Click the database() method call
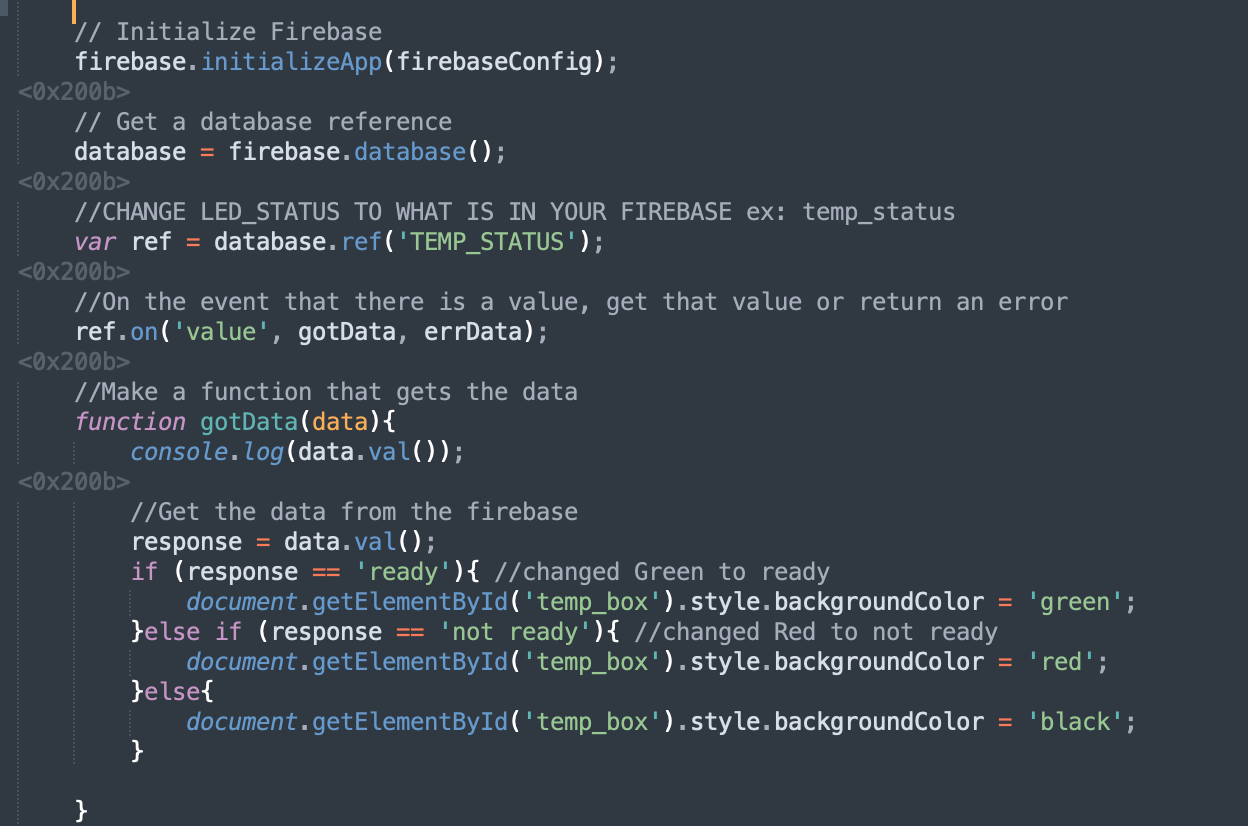 point(424,152)
